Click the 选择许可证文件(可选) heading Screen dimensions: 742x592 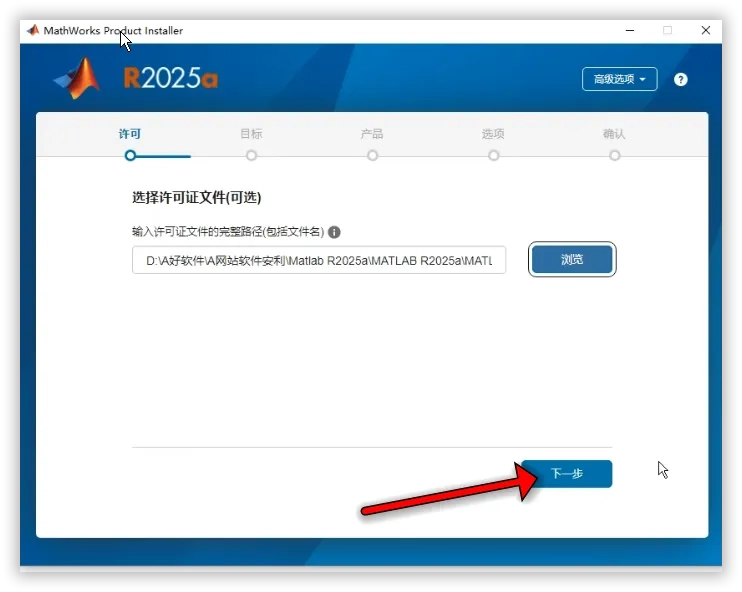pos(196,197)
